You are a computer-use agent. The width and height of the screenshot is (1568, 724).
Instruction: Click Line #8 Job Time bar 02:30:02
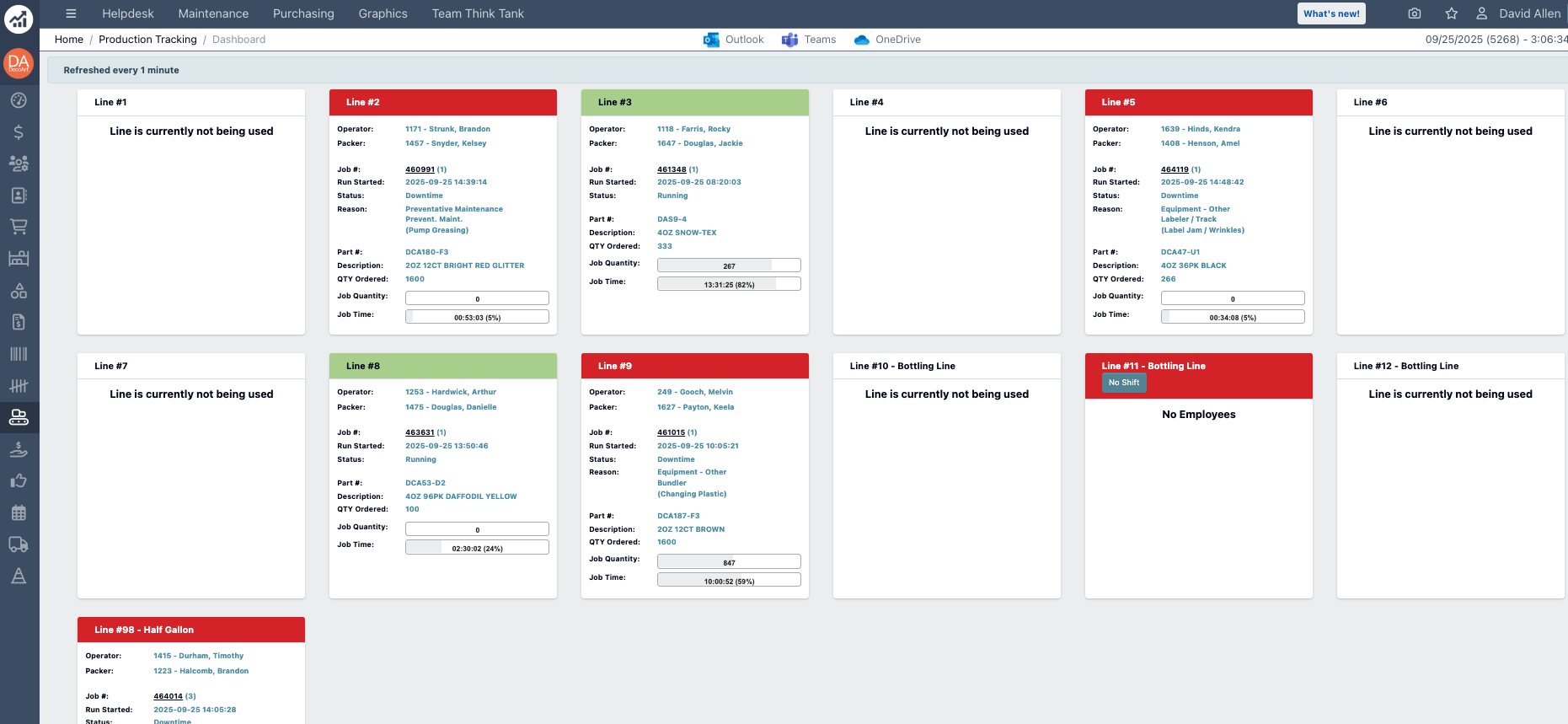pos(477,548)
